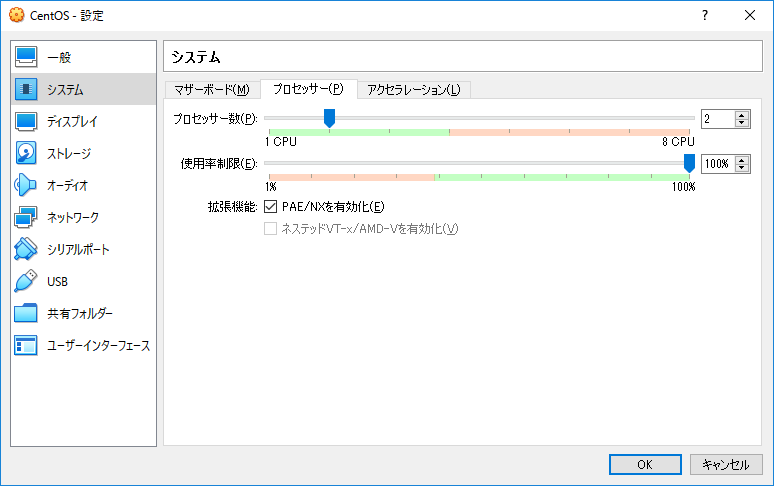Switch to アクセラレーション tab
Image resolution: width=774 pixels, height=486 pixels.
(x=414, y=90)
